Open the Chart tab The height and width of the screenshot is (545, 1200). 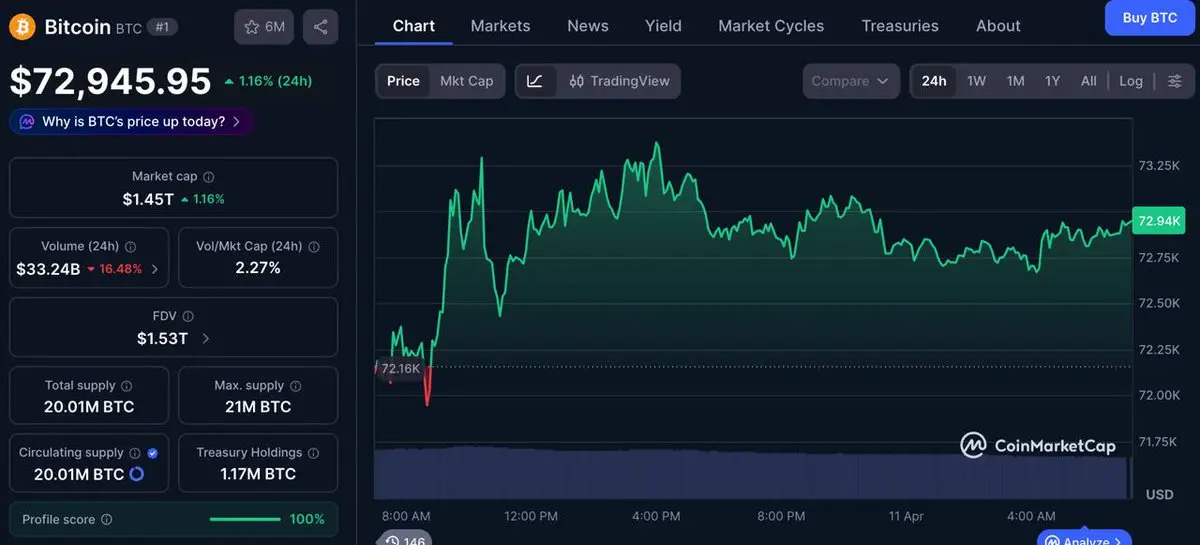coord(414,26)
